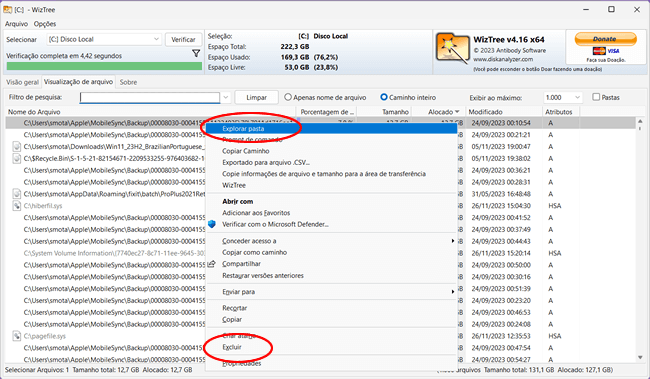Click the filter funnel icon
Viewport: 650px width, 379px height.
[x=196, y=53]
